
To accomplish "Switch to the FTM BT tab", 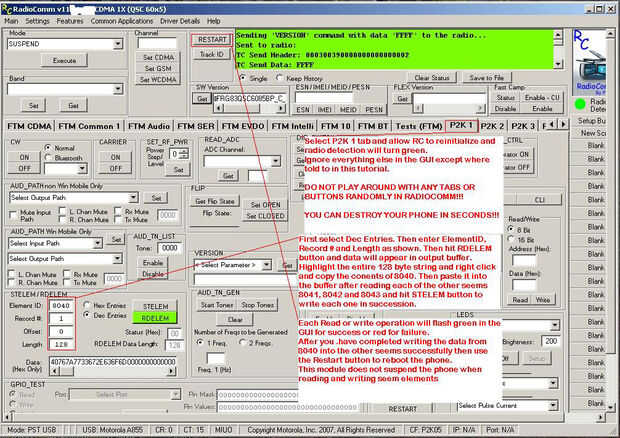I will pos(372,126).
